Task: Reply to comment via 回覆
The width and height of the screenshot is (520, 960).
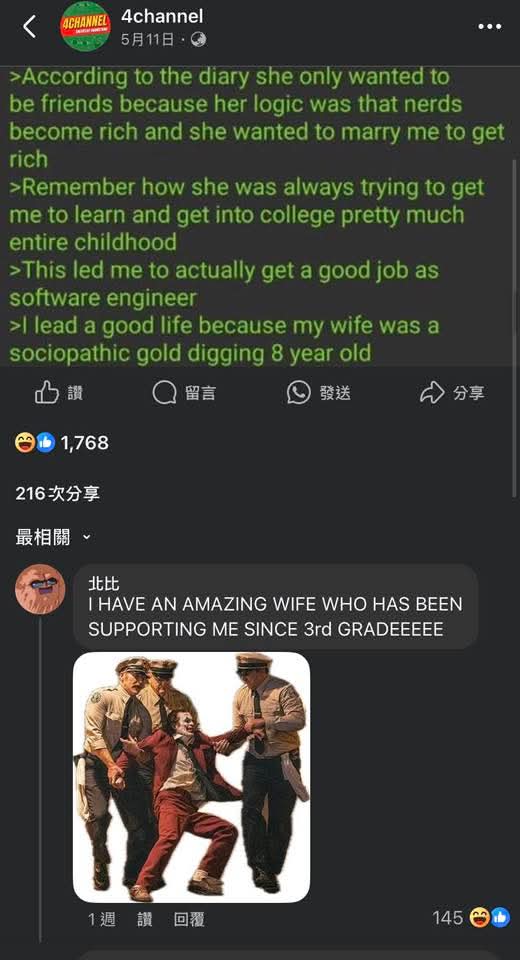Action: pos(189,919)
